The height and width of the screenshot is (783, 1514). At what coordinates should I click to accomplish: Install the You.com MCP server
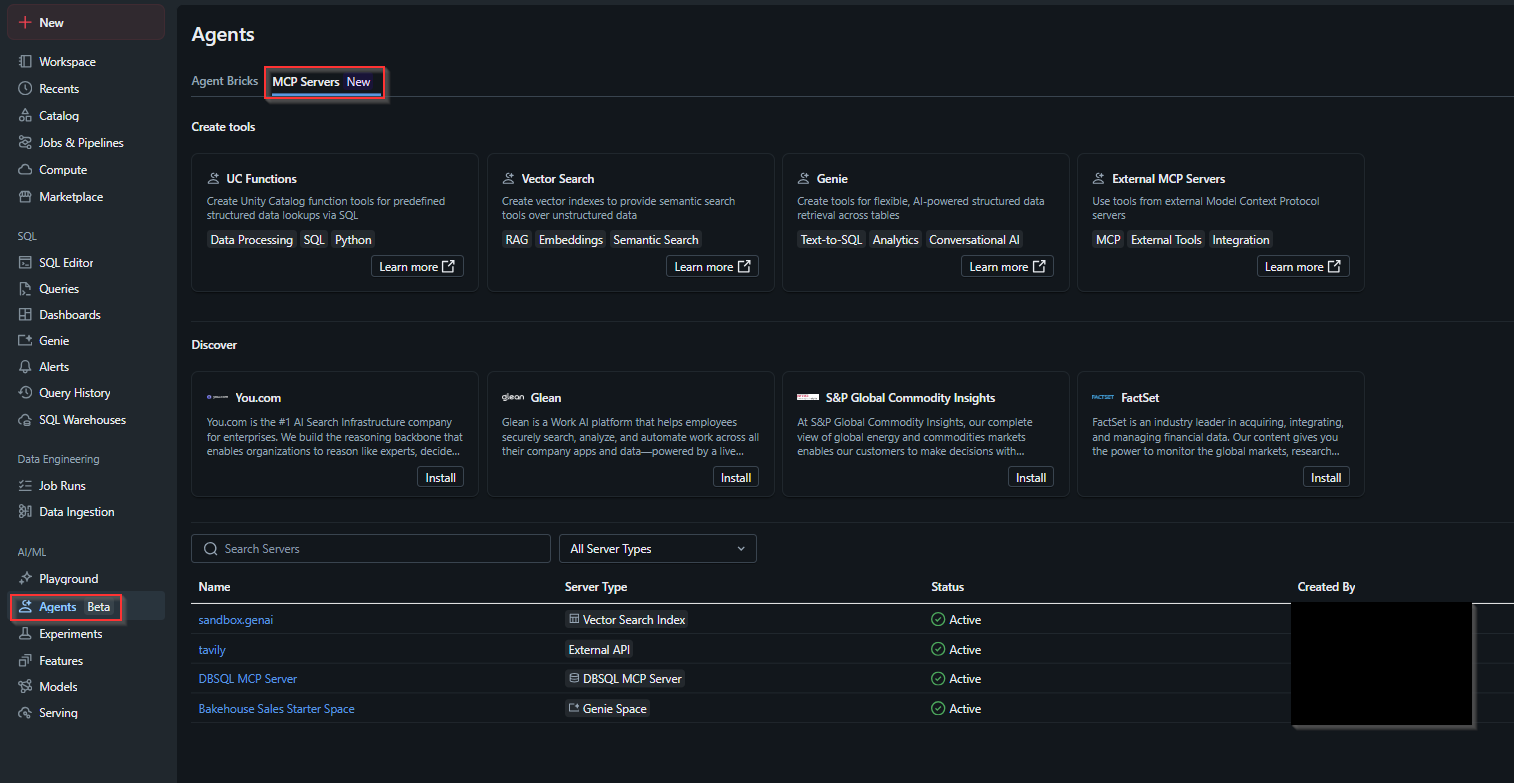tap(440, 477)
